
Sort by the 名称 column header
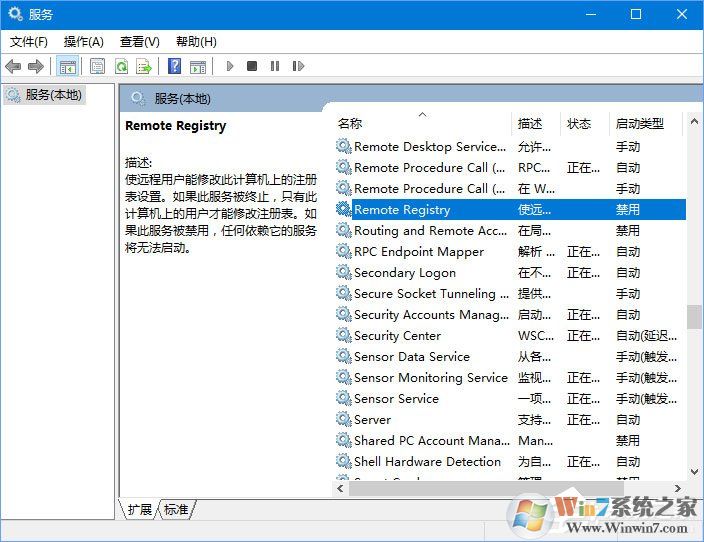pyautogui.click(x=350, y=123)
